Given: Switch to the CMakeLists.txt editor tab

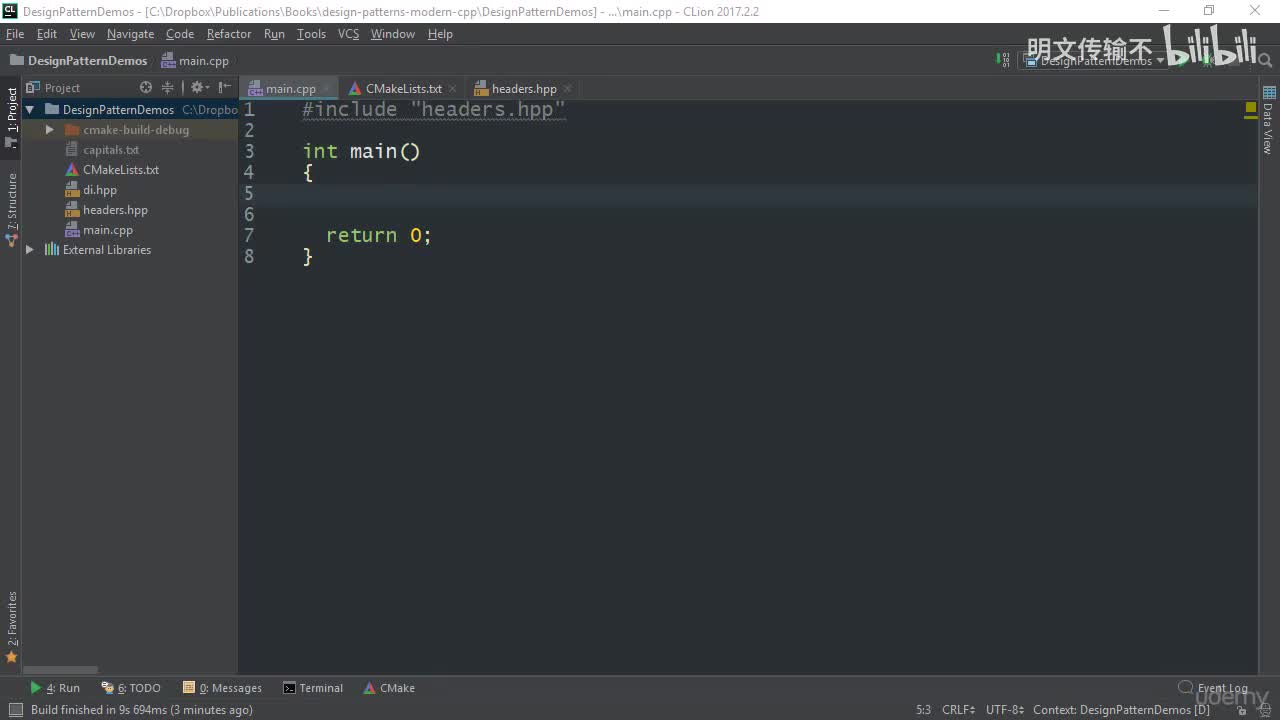Looking at the screenshot, I should [x=403, y=89].
